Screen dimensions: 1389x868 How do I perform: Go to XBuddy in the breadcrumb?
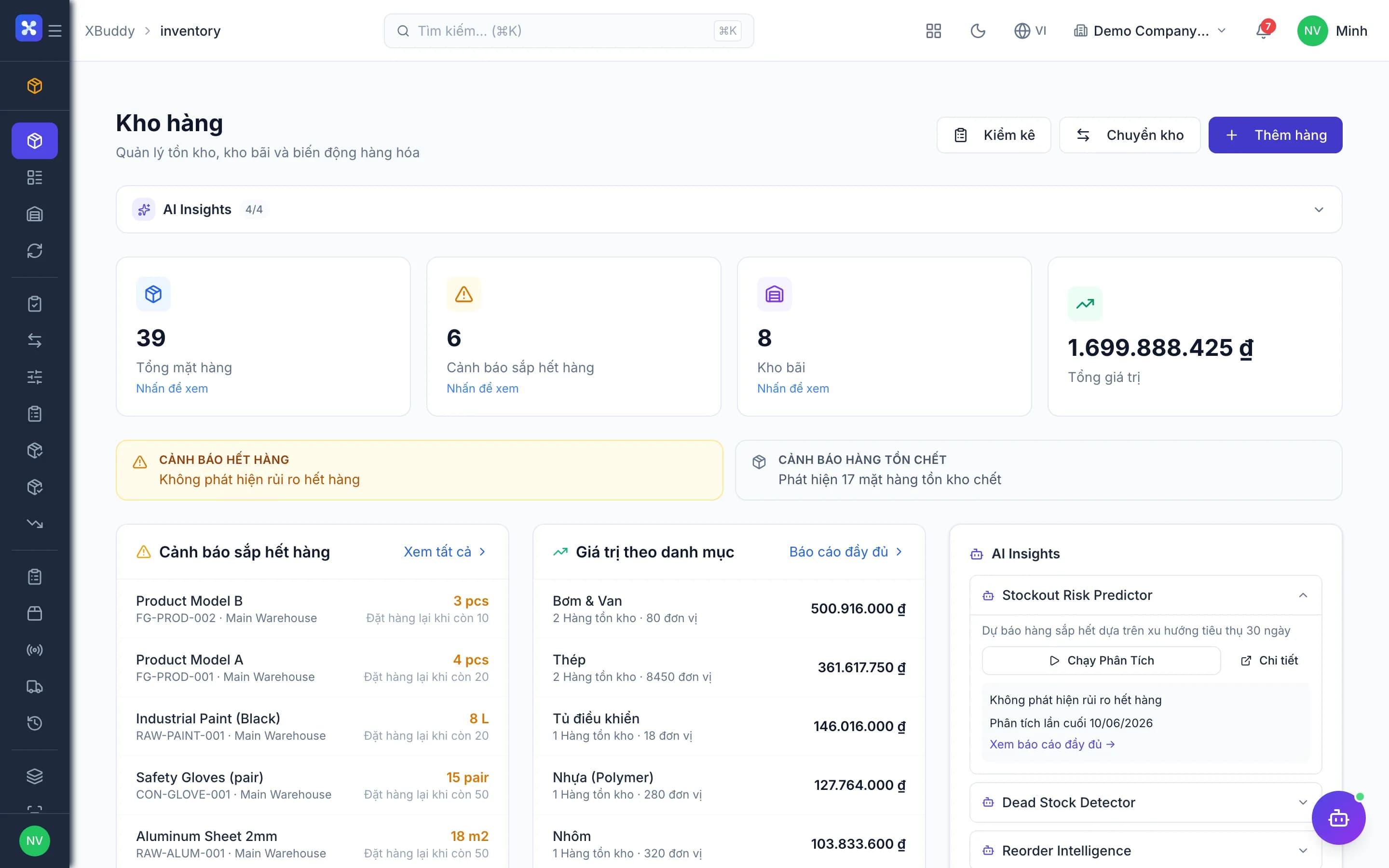[x=110, y=31]
